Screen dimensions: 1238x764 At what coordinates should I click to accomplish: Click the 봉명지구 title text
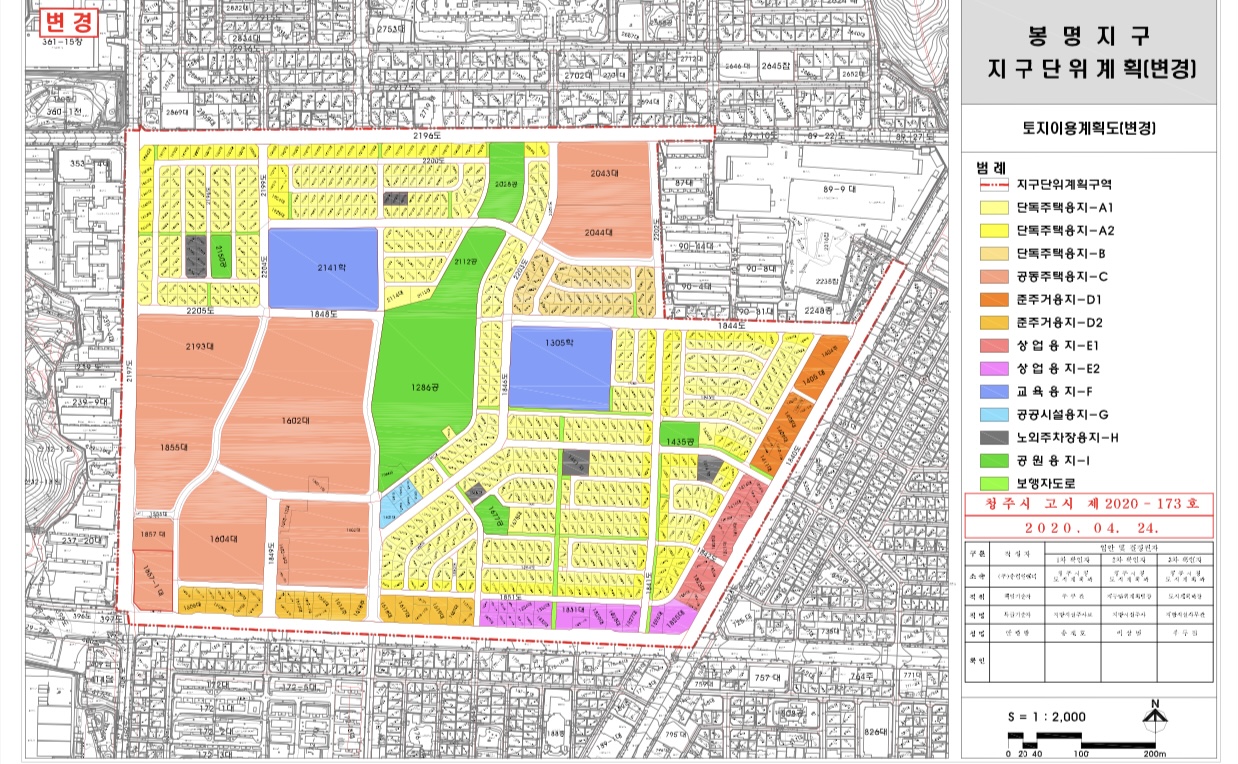tap(1089, 36)
